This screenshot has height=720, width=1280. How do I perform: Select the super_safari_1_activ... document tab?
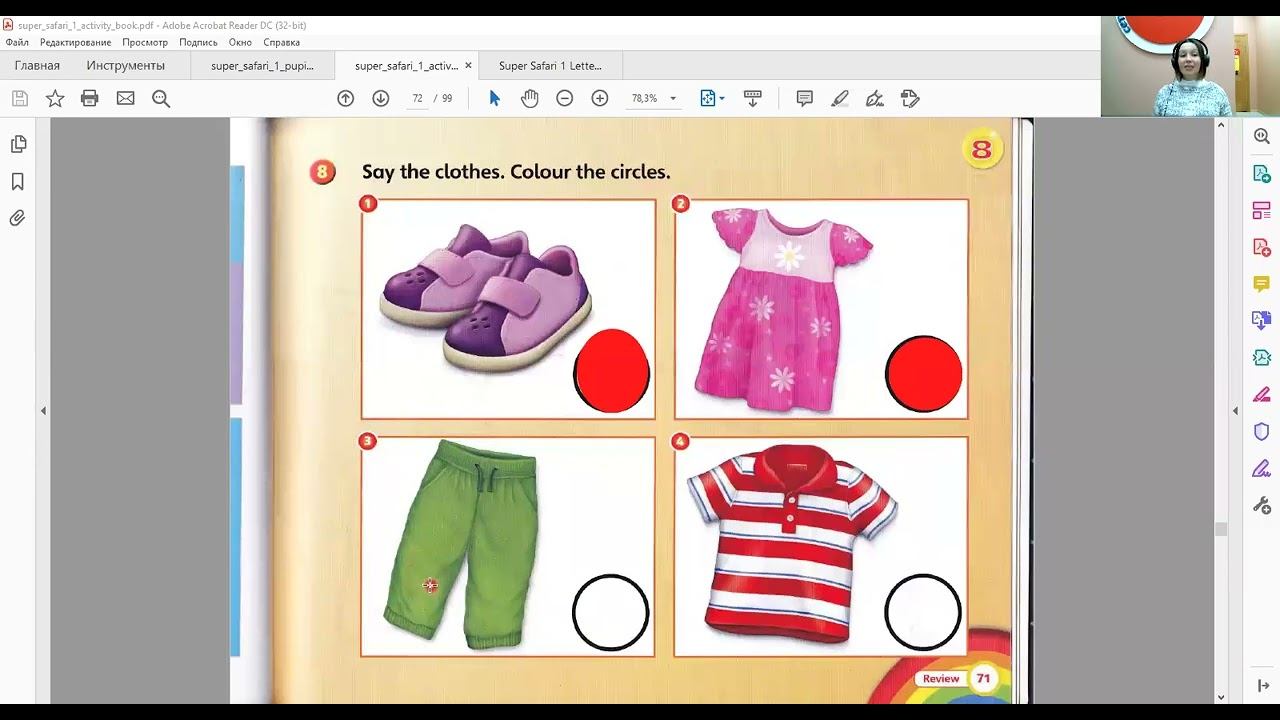406,66
